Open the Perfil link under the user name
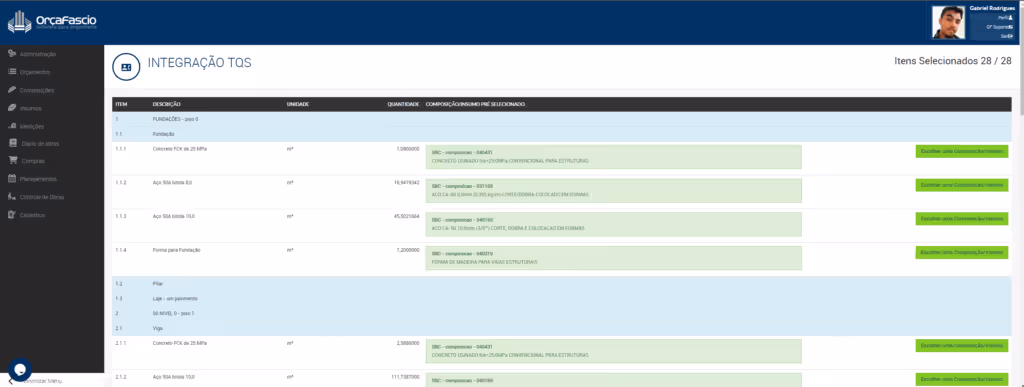Image resolution: width=1024 pixels, height=387 pixels. (x=1005, y=18)
